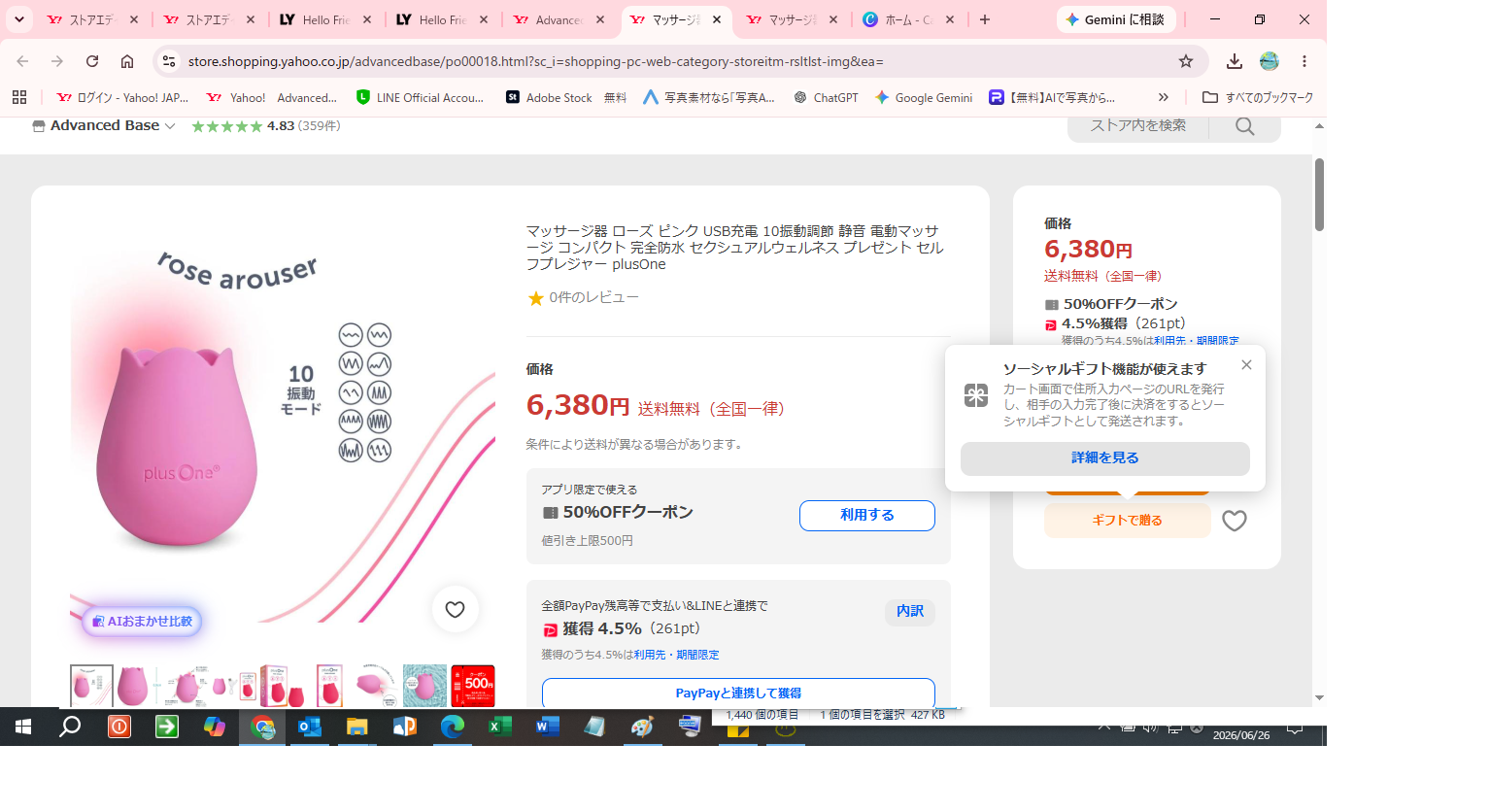
Task: Close the Advance browser tab
Action: (600, 19)
